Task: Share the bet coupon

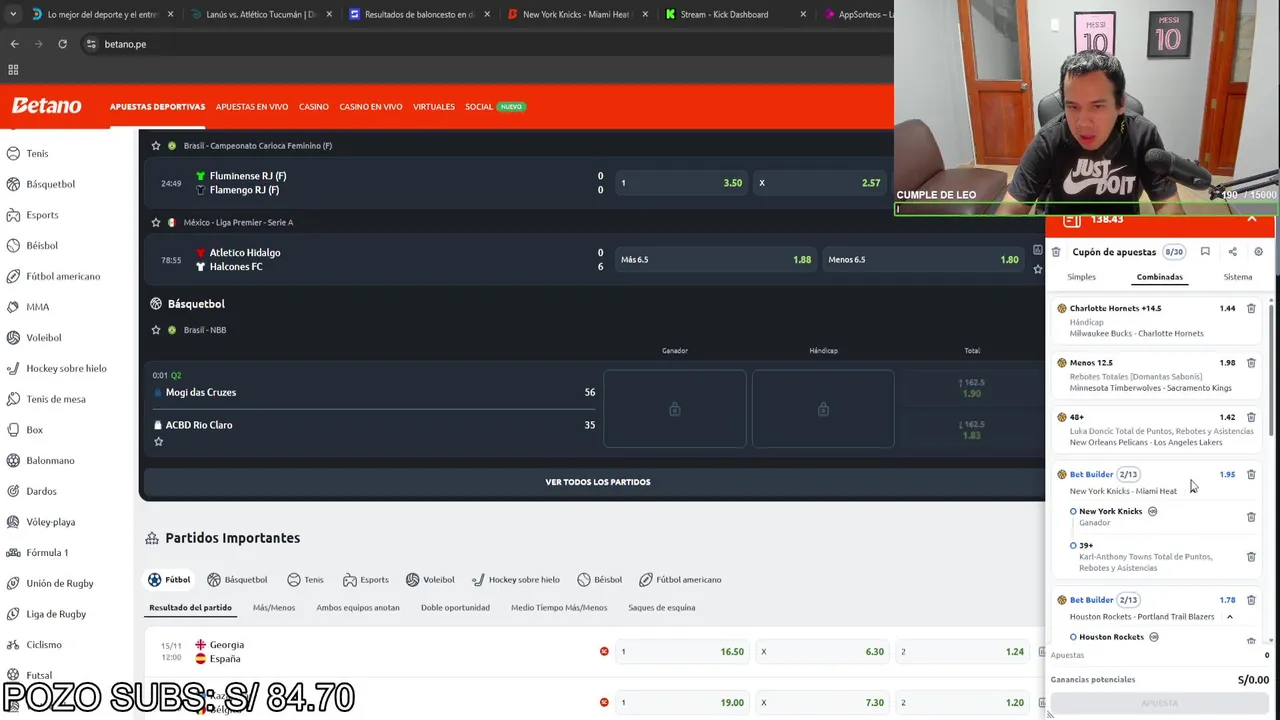Action: pyautogui.click(x=1232, y=252)
